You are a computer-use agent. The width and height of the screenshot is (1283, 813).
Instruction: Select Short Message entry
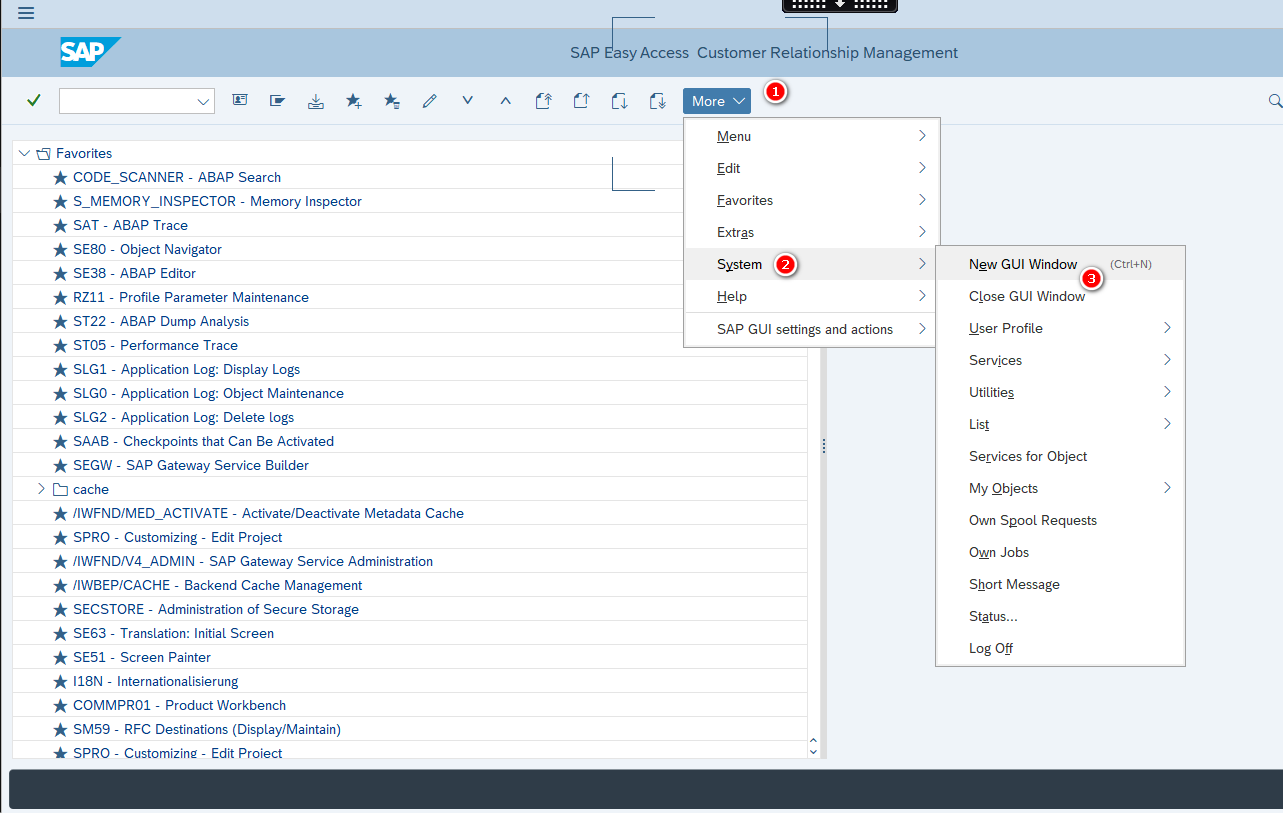tap(1060, 584)
